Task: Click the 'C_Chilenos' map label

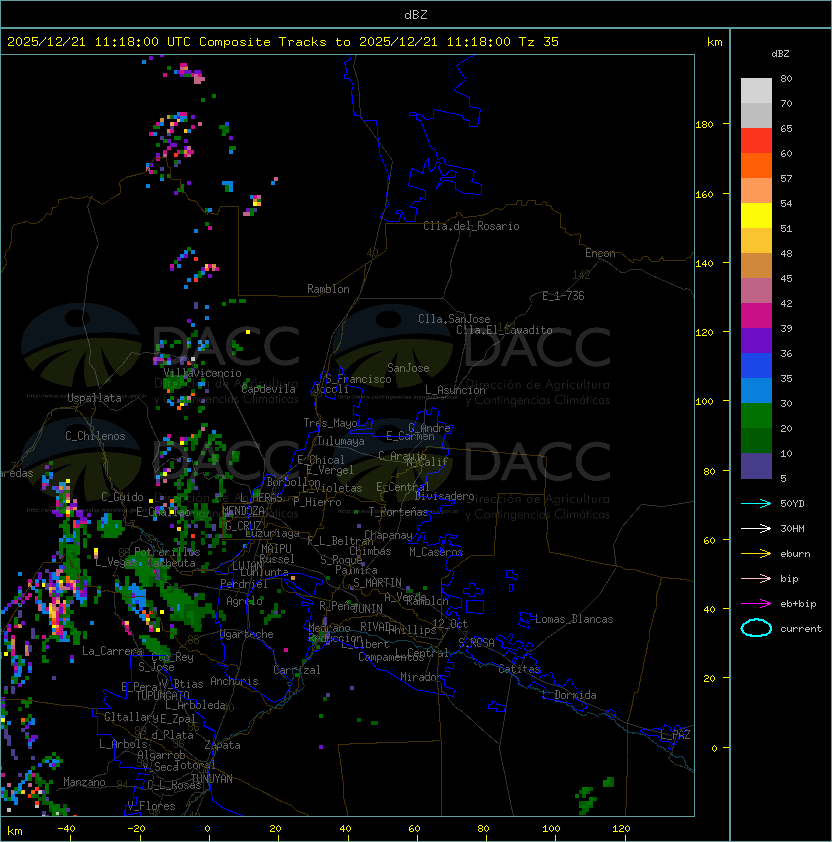Action: click(x=95, y=436)
